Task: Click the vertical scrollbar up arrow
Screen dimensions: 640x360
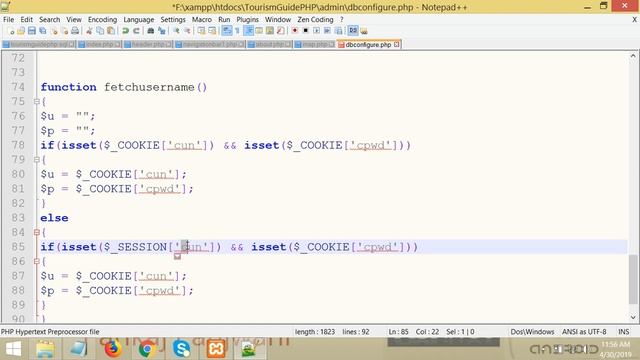Action: [633, 56]
